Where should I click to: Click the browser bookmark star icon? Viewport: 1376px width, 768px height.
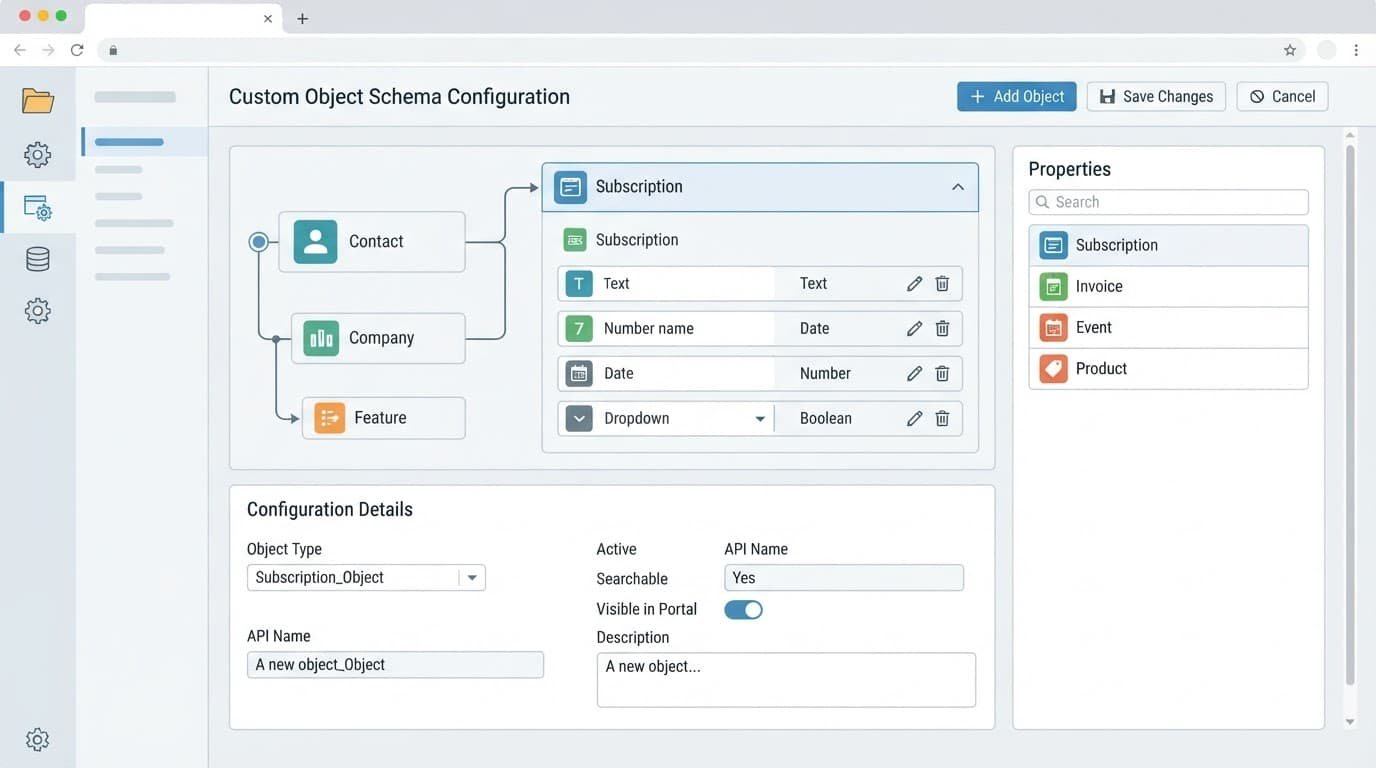pyautogui.click(x=1290, y=50)
